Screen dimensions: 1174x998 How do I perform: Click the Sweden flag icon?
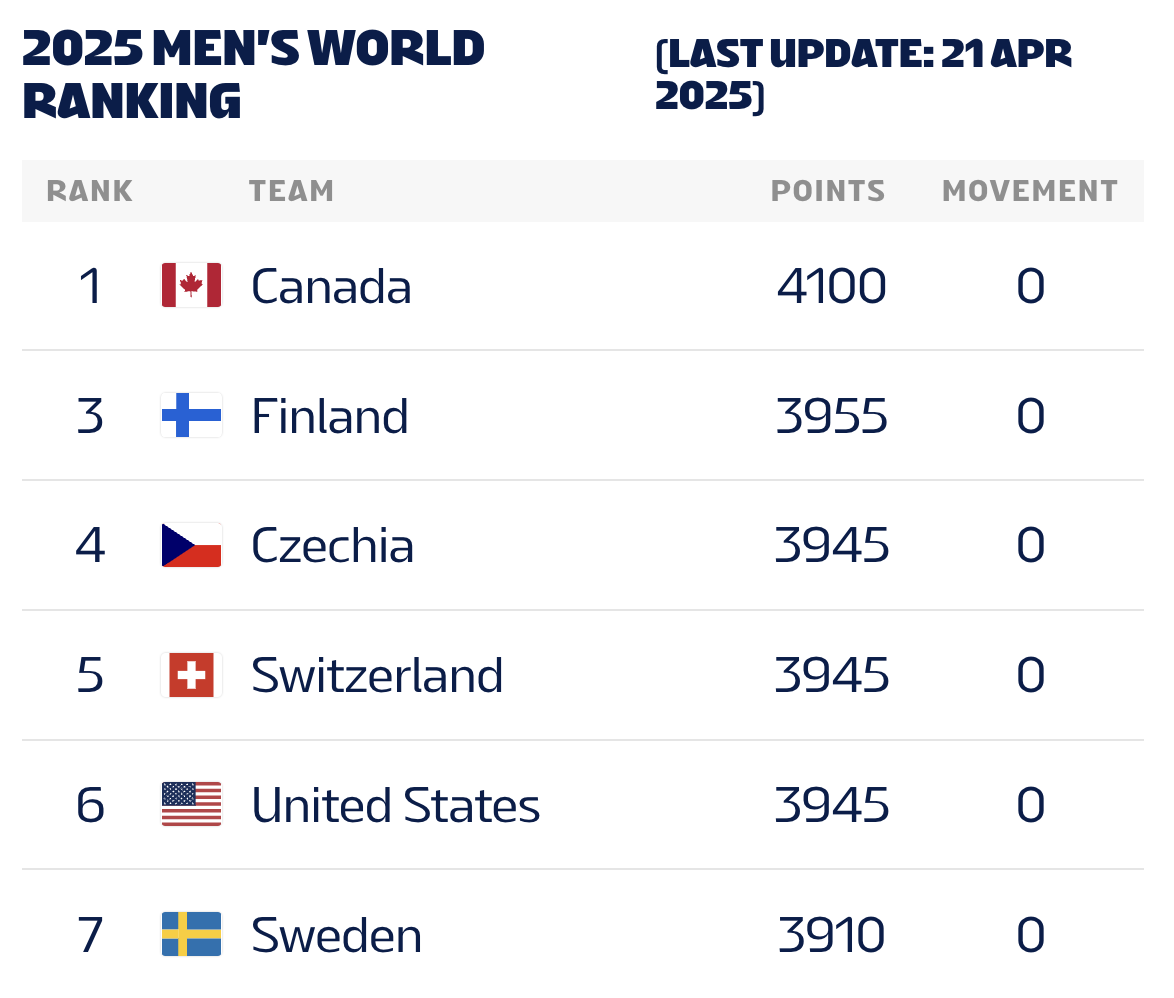point(191,935)
